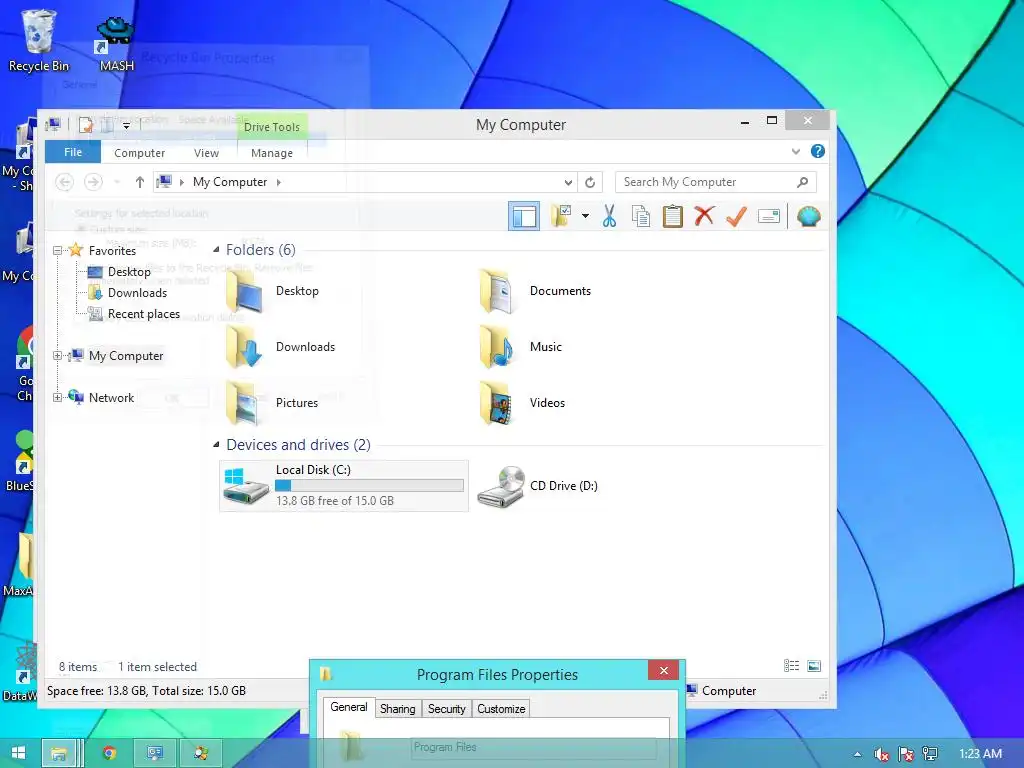Image resolution: width=1024 pixels, height=768 pixels.
Task: Go up one level with up arrow
Action: (x=140, y=182)
